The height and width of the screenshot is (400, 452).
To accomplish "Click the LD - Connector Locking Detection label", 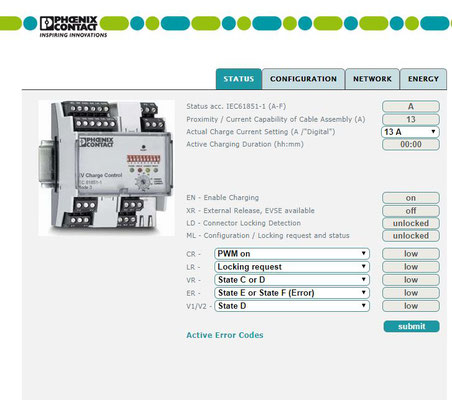I will point(243,223).
